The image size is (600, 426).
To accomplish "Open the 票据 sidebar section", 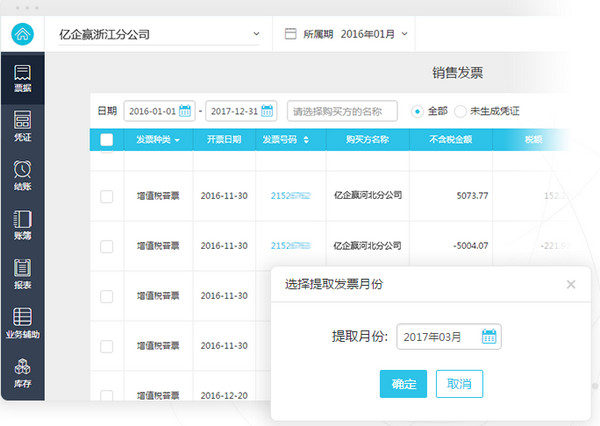I will tap(22, 80).
